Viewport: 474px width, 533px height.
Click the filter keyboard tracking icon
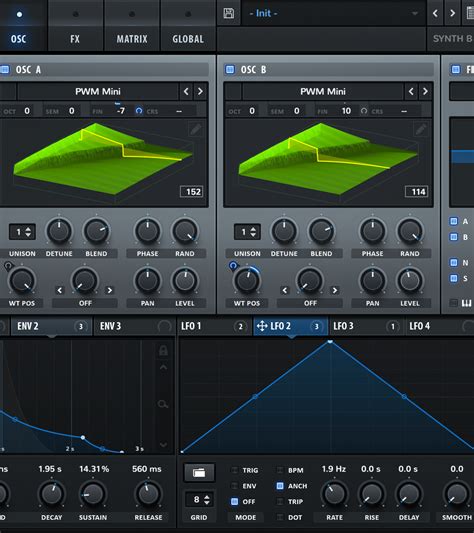pyautogui.click(x=466, y=303)
